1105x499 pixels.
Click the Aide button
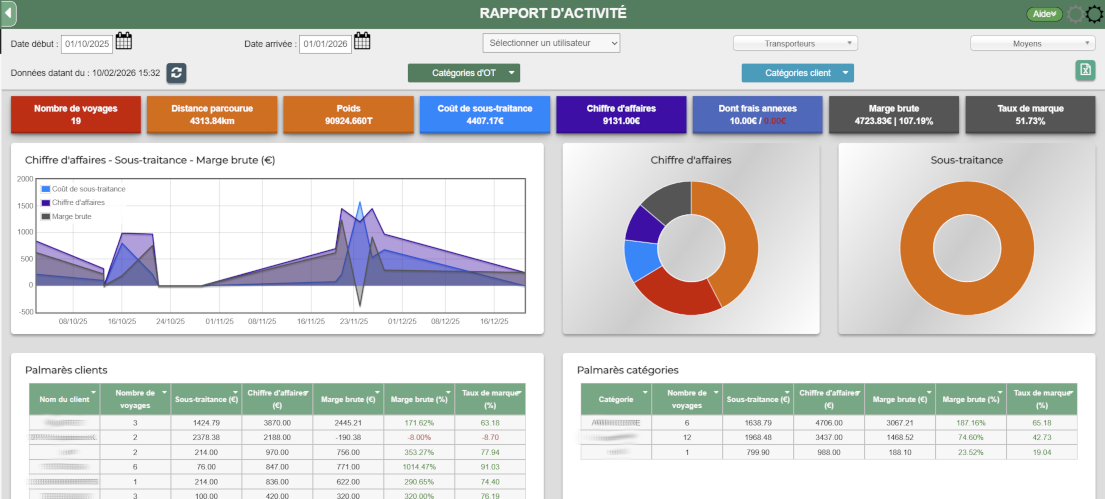pos(1044,14)
